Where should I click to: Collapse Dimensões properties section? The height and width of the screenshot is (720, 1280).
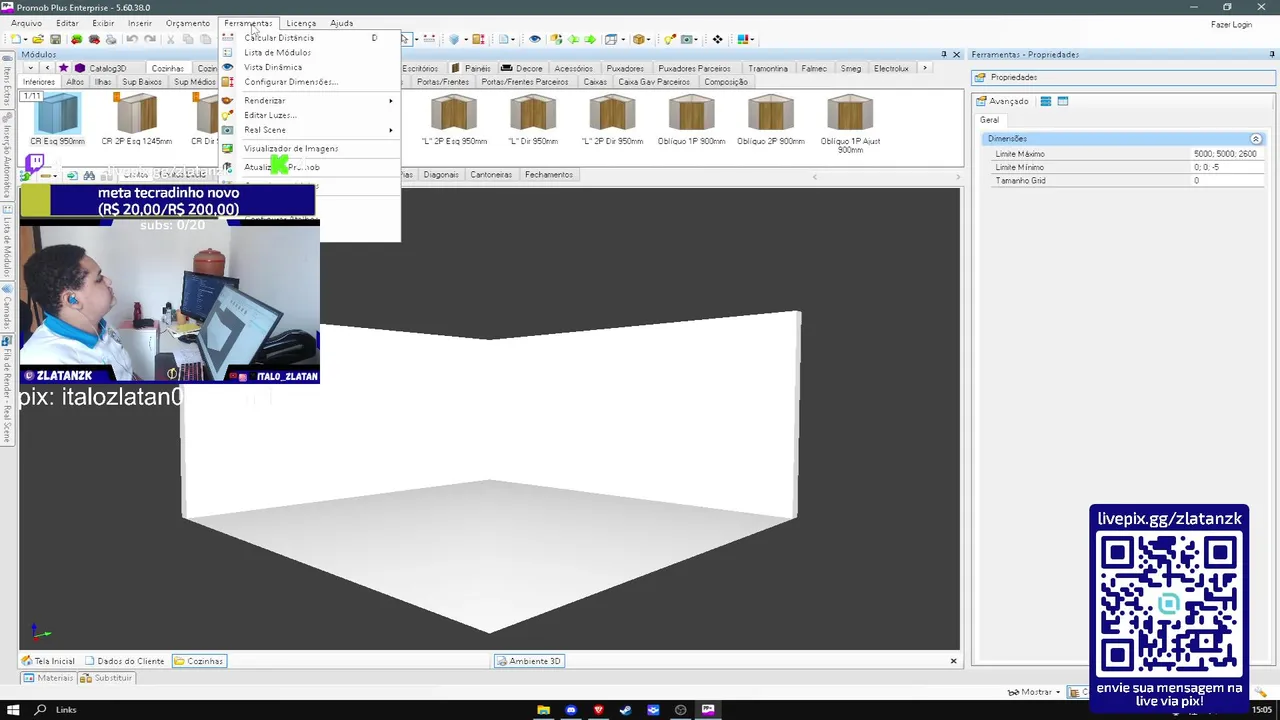(x=1256, y=138)
